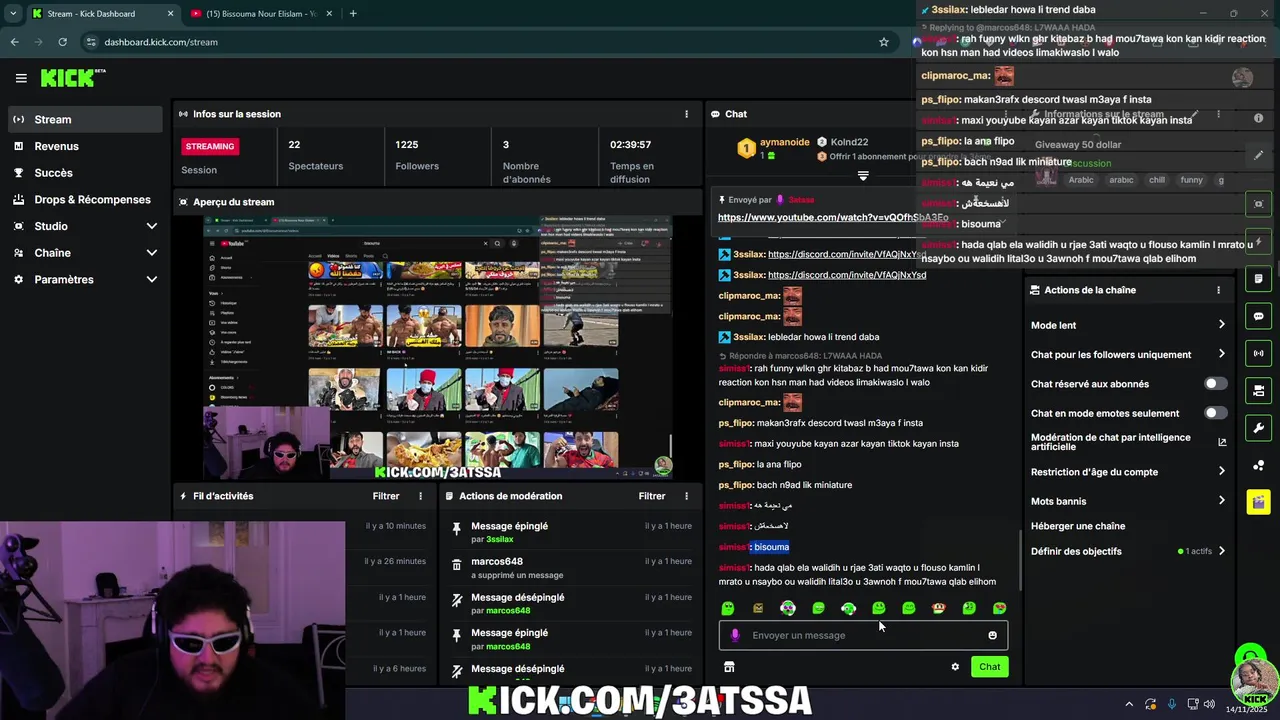This screenshot has width=1280, height=720.
Task: Click the purple microphone icon in message box
Action: click(x=735, y=635)
